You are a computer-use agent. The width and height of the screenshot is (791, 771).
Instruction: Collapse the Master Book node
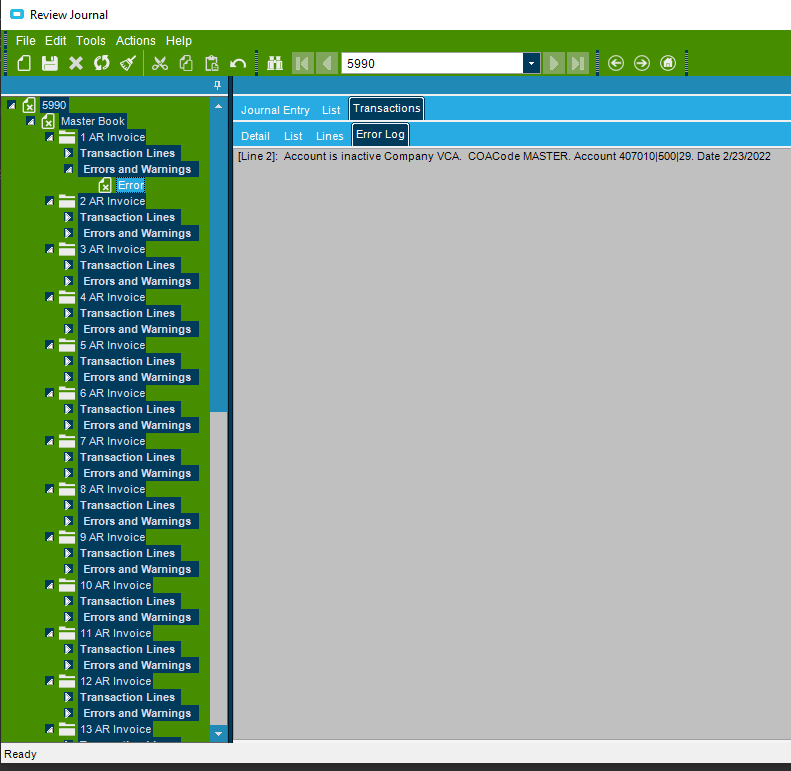(x=30, y=121)
